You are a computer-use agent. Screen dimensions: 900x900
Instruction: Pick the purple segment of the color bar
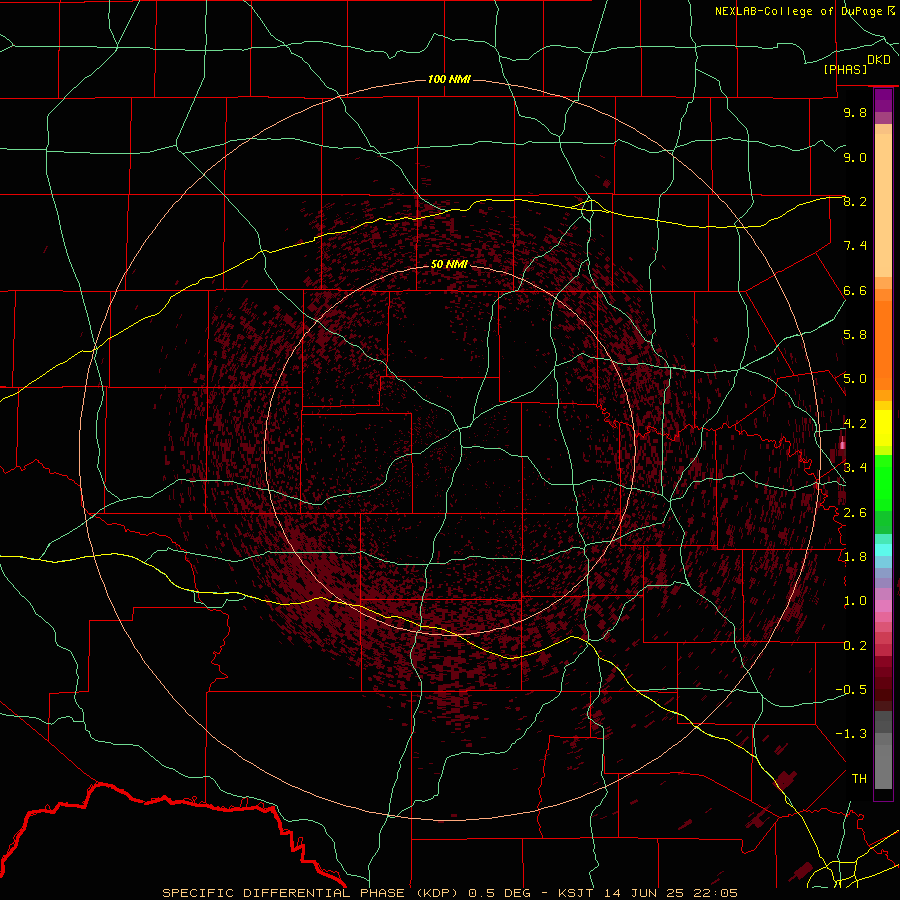(x=883, y=100)
